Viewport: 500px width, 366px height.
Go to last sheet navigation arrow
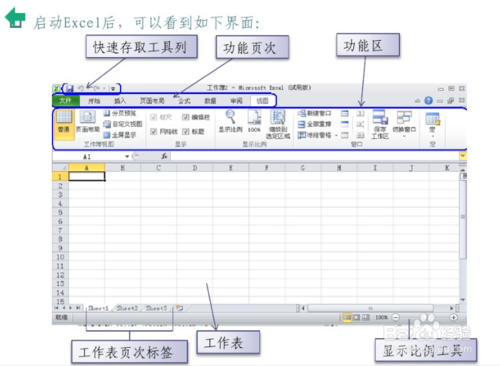tap(78, 308)
